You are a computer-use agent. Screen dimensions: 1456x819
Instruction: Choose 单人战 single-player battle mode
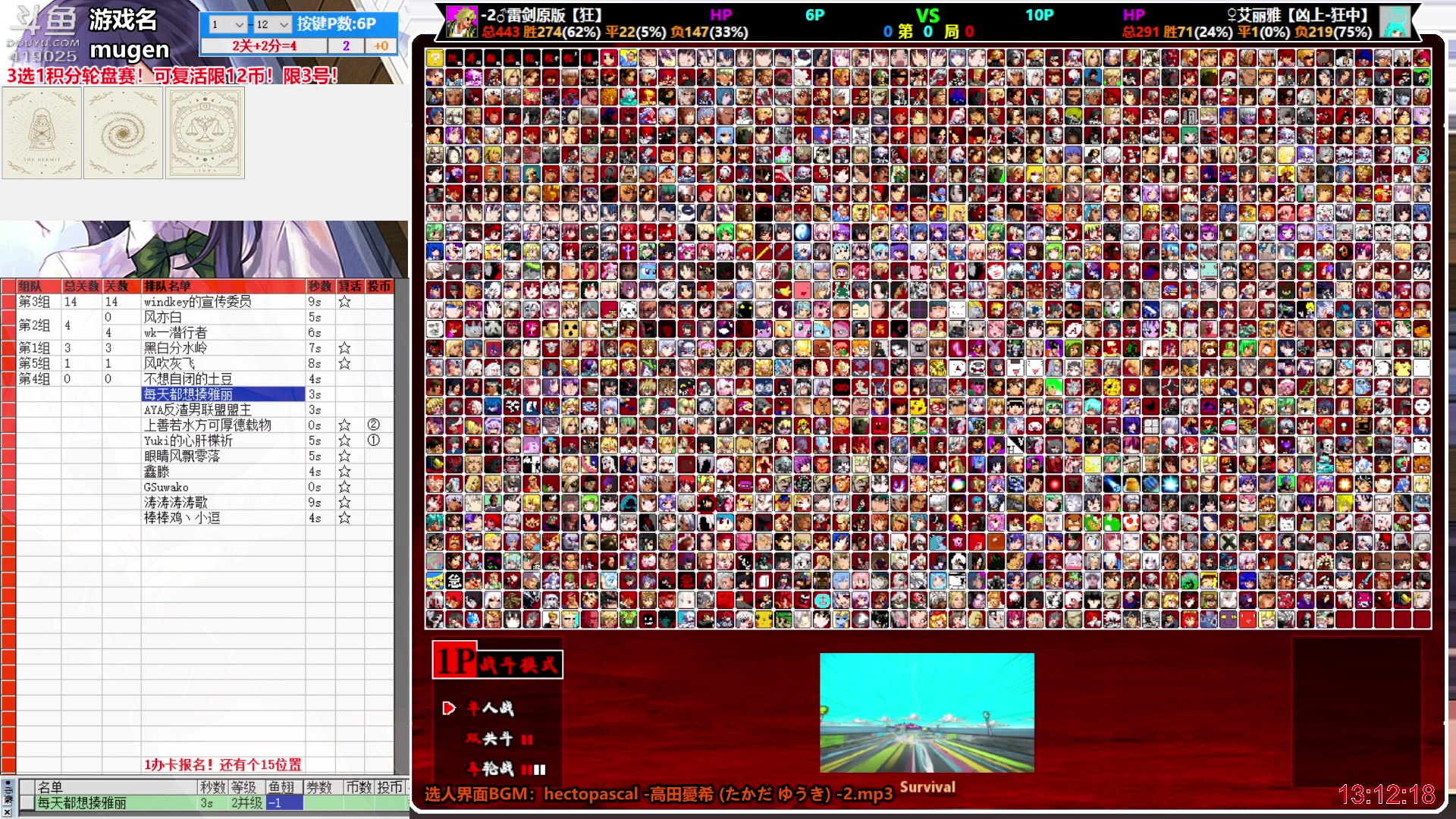[490, 708]
